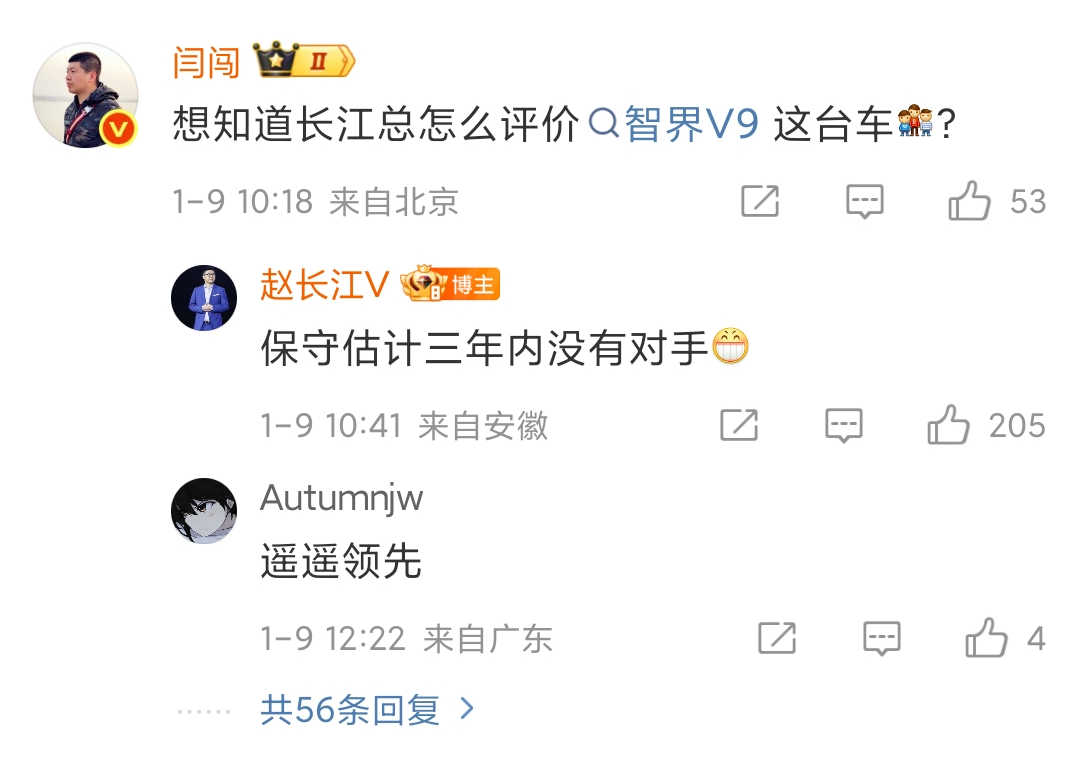
Task: Visit 赵长江V's profile via username
Action: tap(325, 284)
